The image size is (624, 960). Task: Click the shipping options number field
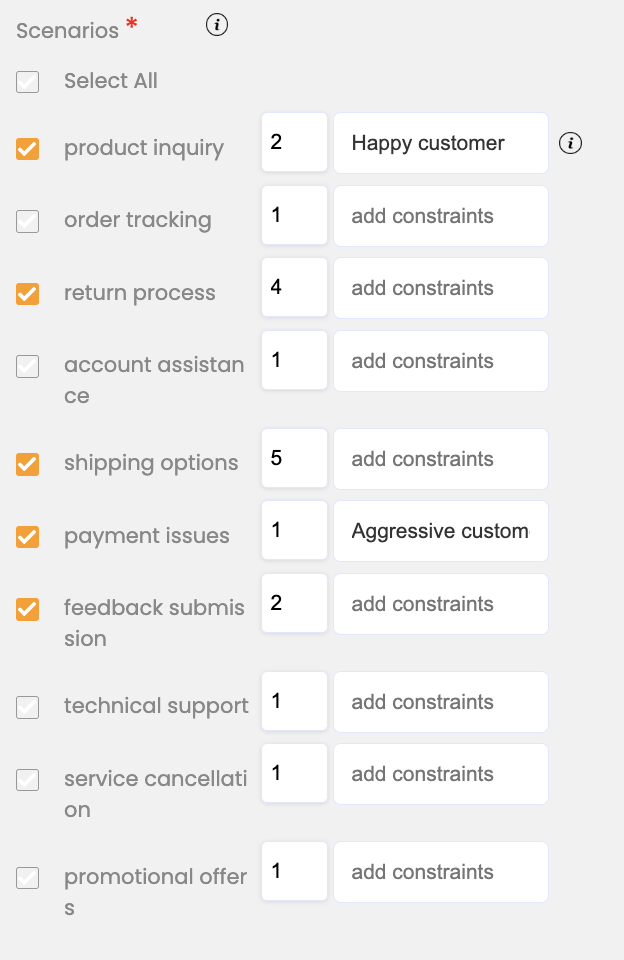click(294, 459)
